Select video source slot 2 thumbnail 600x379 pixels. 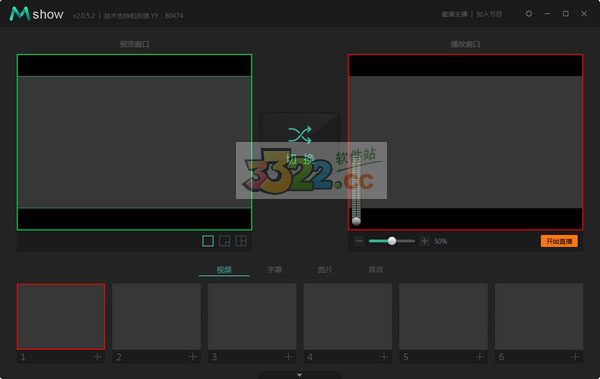click(157, 317)
